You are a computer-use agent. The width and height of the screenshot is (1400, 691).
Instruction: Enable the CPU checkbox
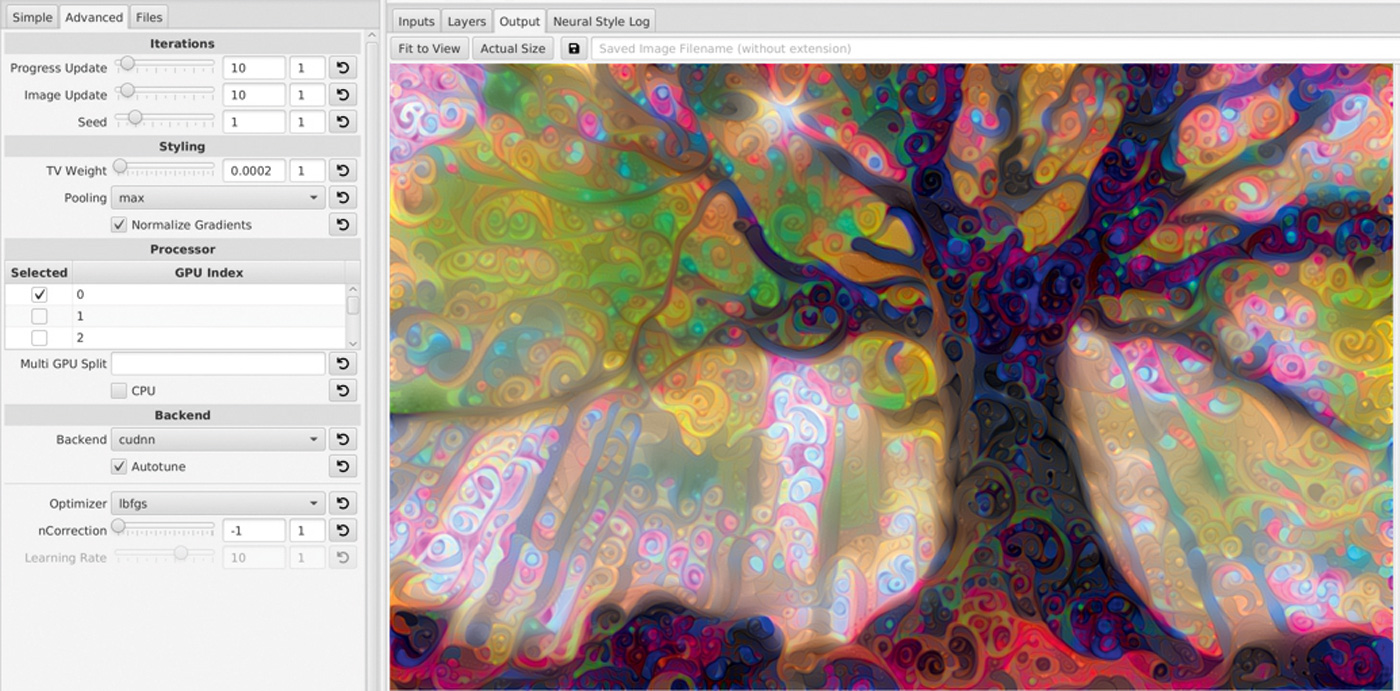[119, 391]
